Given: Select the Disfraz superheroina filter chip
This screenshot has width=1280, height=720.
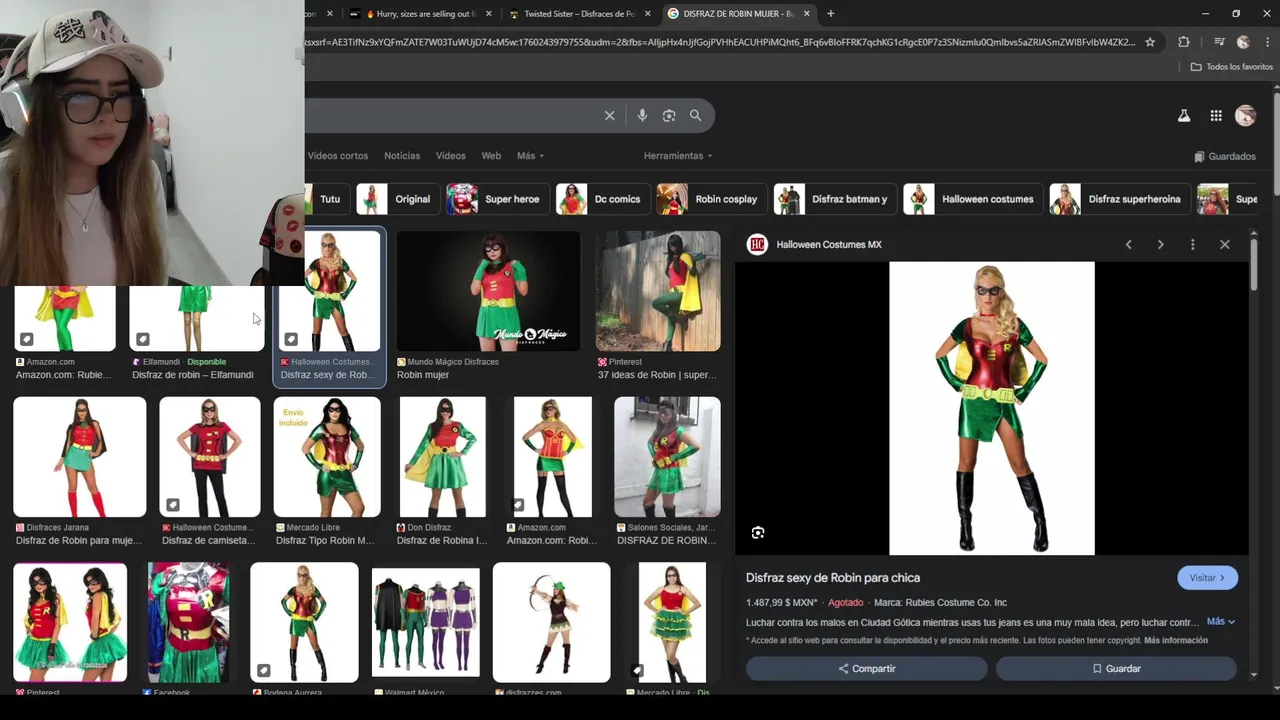Looking at the screenshot, I should point(1119,199).
